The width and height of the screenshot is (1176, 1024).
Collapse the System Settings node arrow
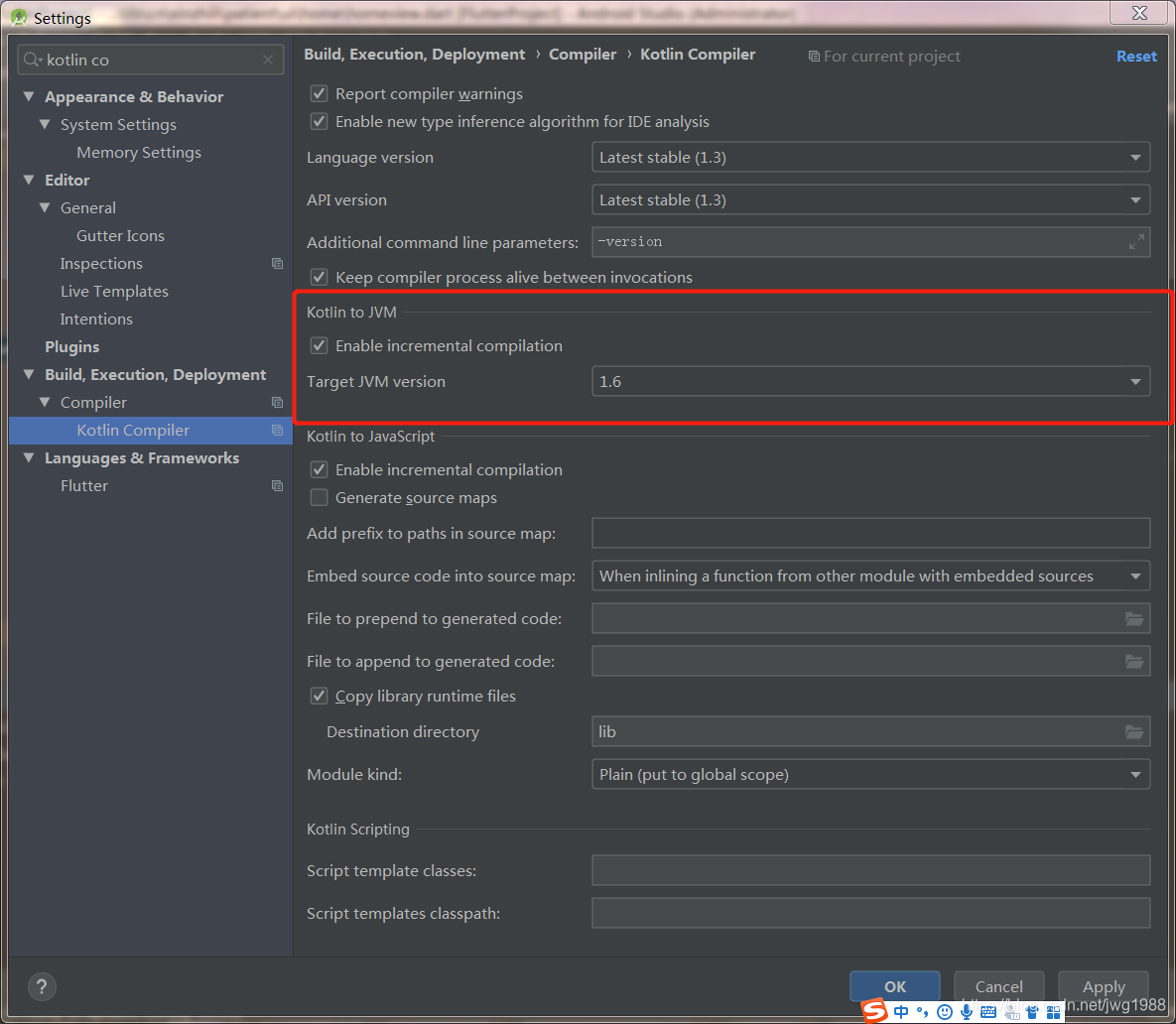45,124
